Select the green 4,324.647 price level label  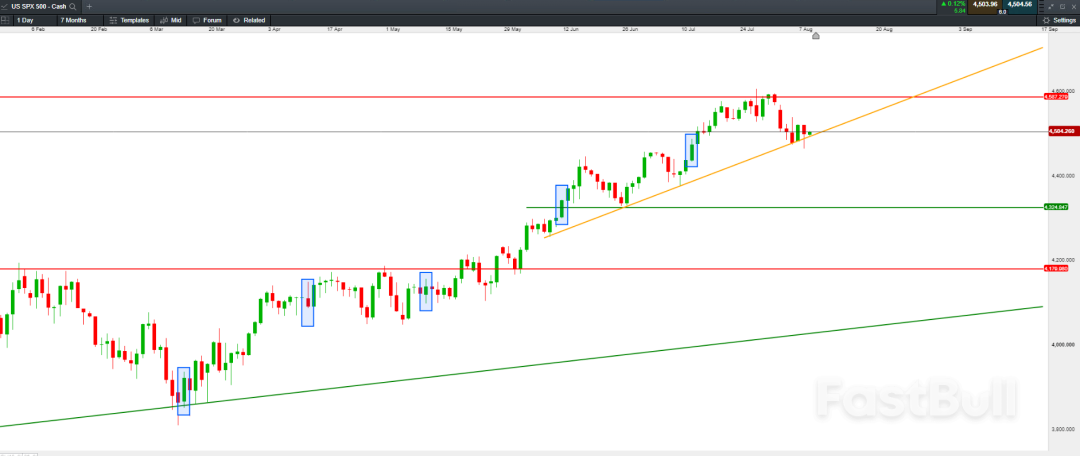pyautogui.click(x=1055, y=207)
